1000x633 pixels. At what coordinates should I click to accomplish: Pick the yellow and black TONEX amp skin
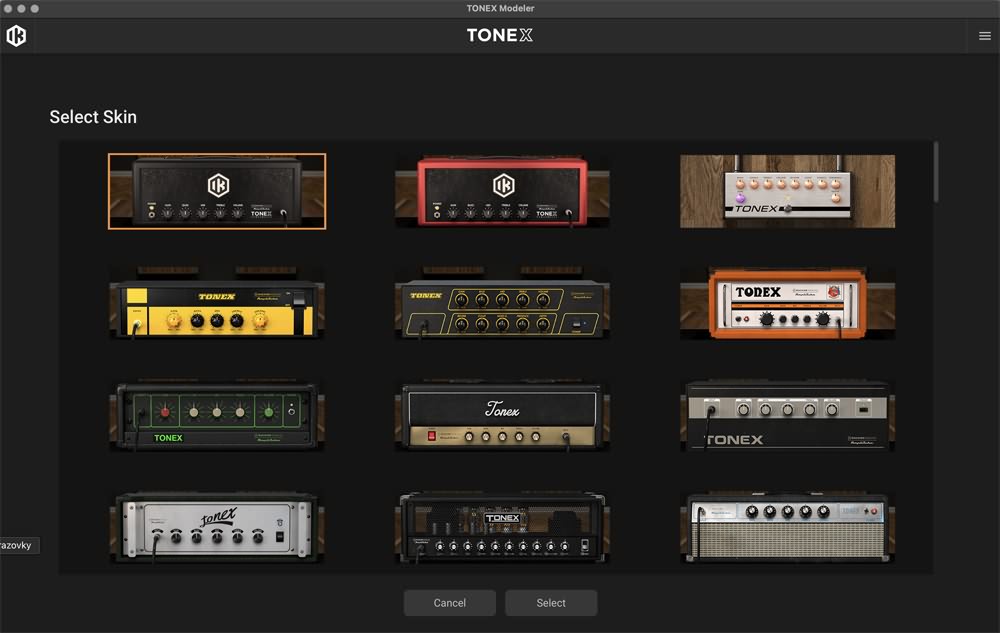(x=217, y=304)
